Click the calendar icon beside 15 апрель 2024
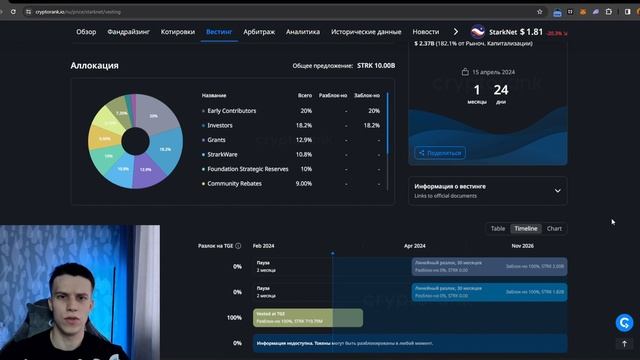Screen dimensions: 640x360 [x=465, y=72]
